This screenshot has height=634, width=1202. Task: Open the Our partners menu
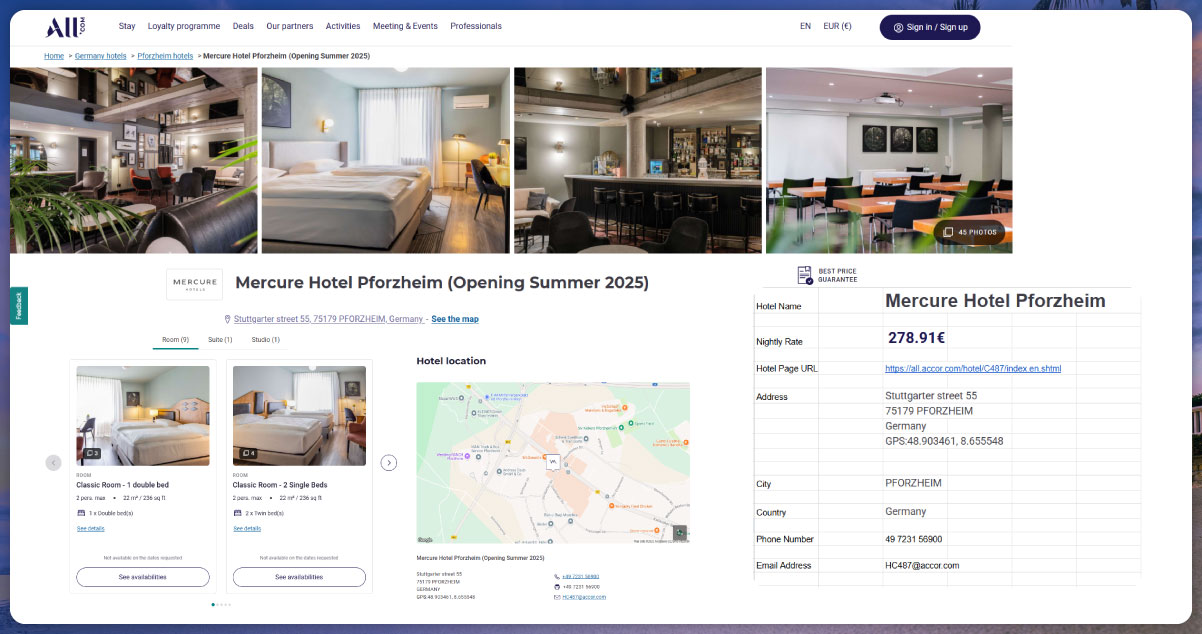pos(289,27)
